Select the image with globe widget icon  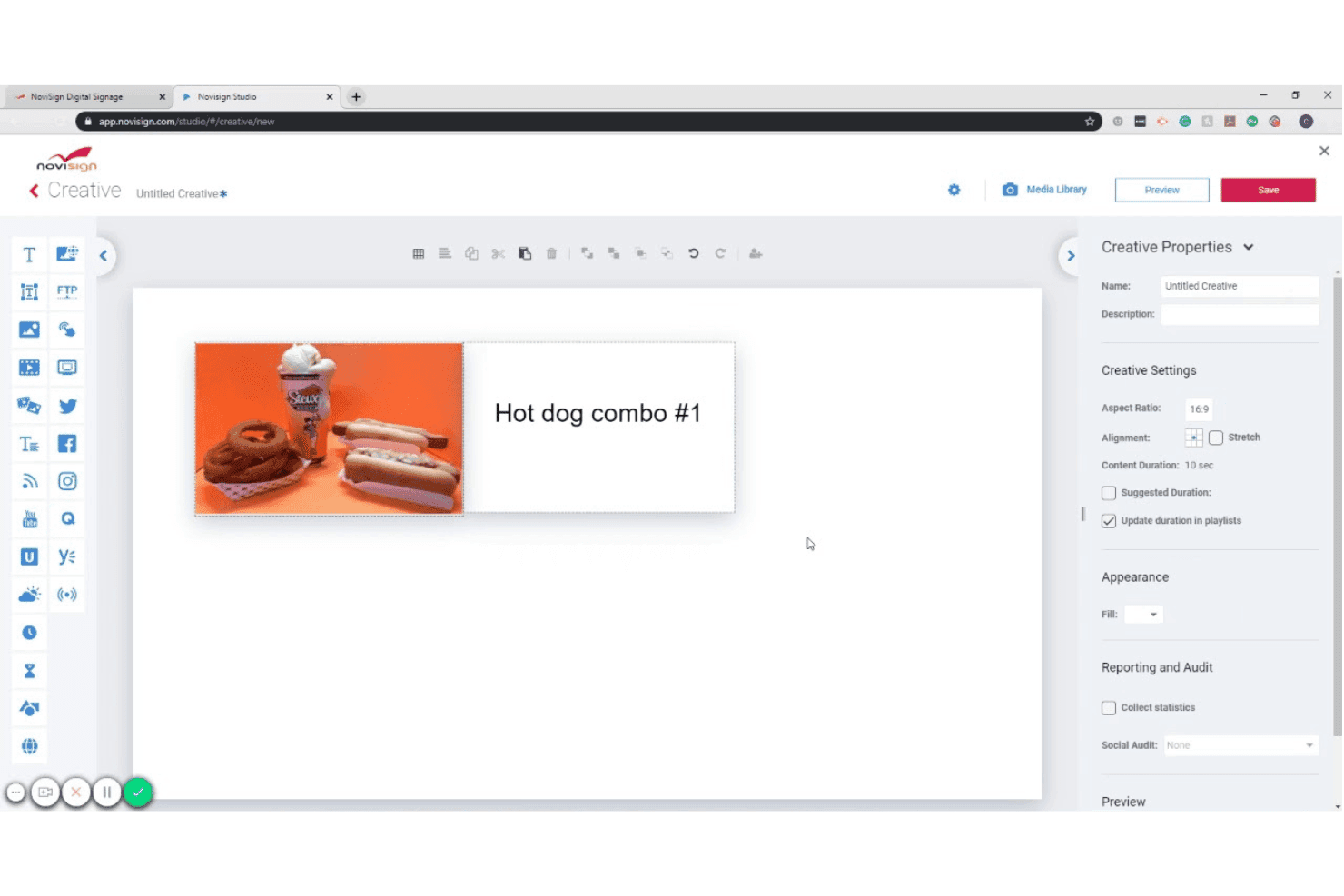pyautogui.click(x=67, y=254)
